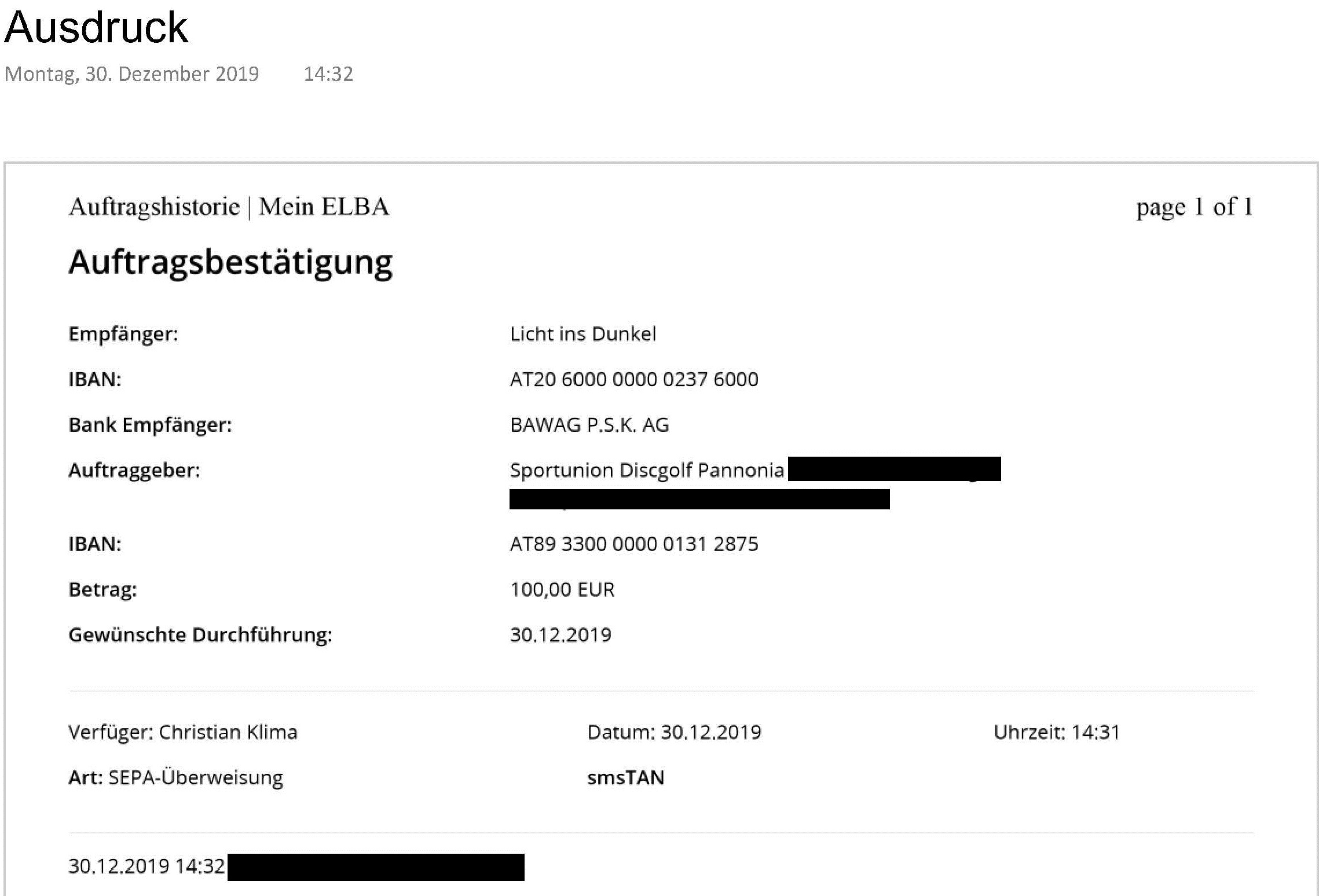
Task: Select recipient name Licht ins Dunkel
Action: tap(583, 334)
